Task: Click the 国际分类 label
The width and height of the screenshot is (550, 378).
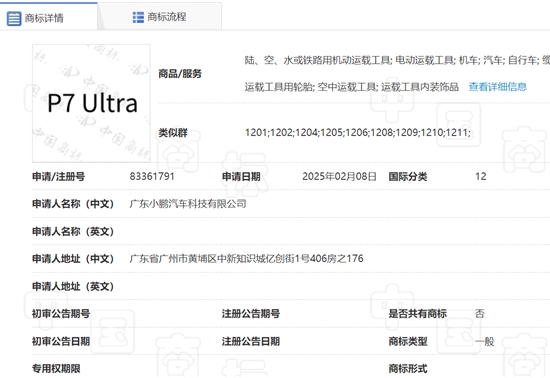Action: pyautogui.click(x=408, y=176)
